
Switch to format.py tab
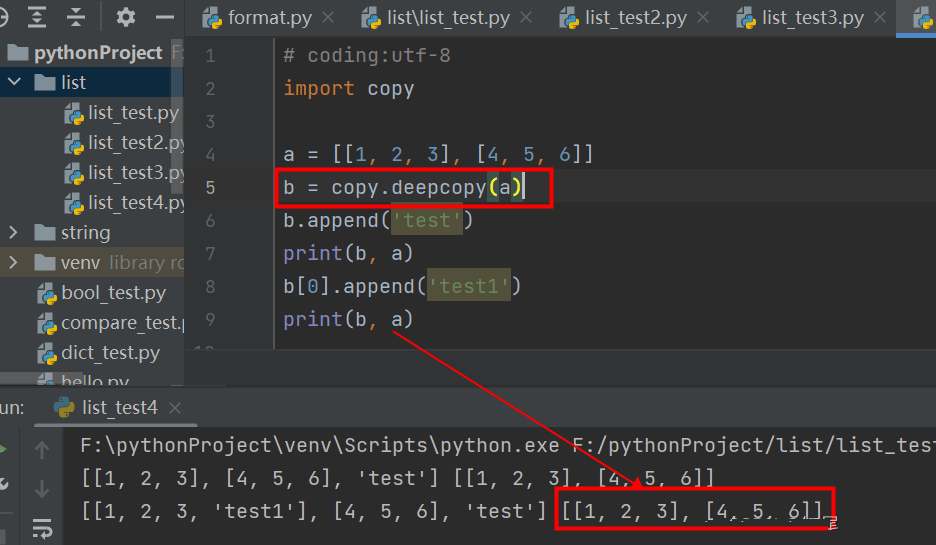270,18
